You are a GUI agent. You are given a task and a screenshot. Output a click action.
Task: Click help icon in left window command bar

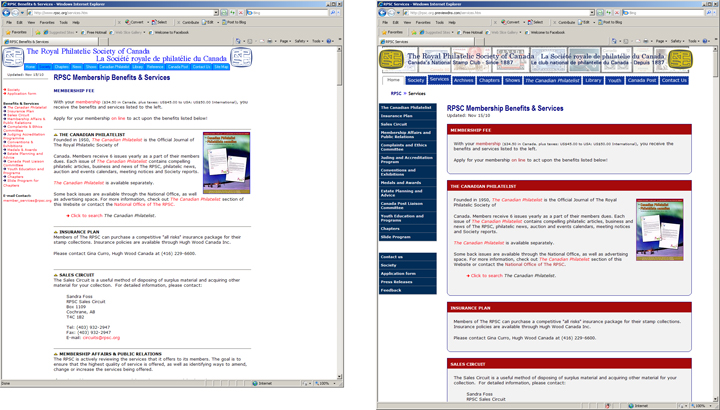click(x=329, y=41)
